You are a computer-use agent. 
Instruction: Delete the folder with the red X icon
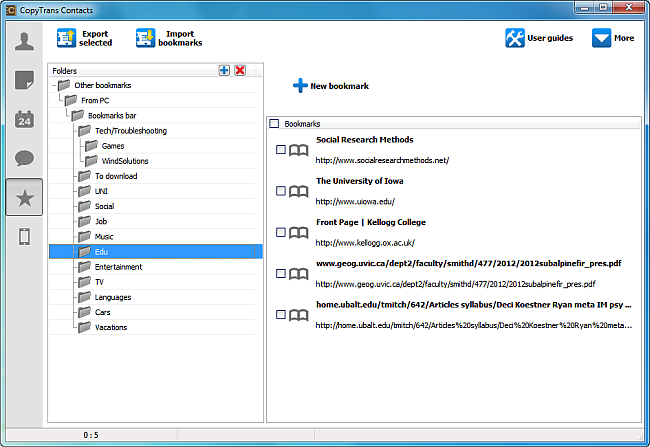pyautogui.click(x=240, y=70)
